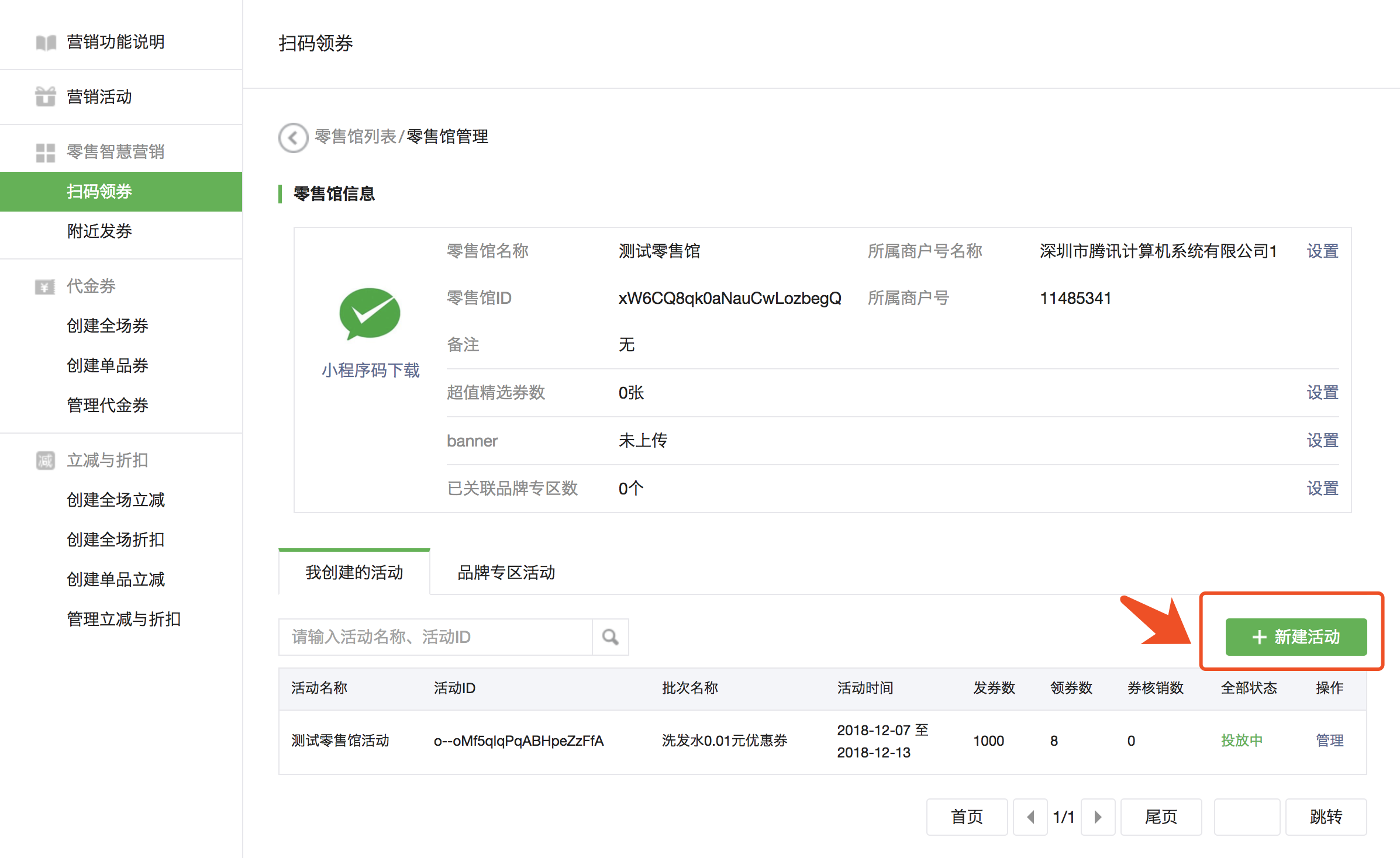
Task: Switch to 品牌专区活动 tab
Action: (x=506, y=573)
